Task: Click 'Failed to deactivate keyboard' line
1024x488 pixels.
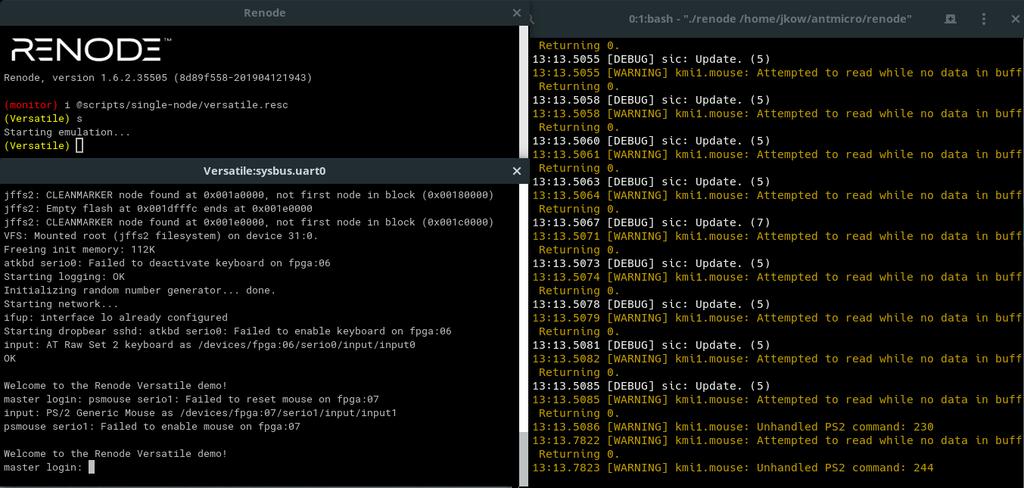Action: [167, 263]
